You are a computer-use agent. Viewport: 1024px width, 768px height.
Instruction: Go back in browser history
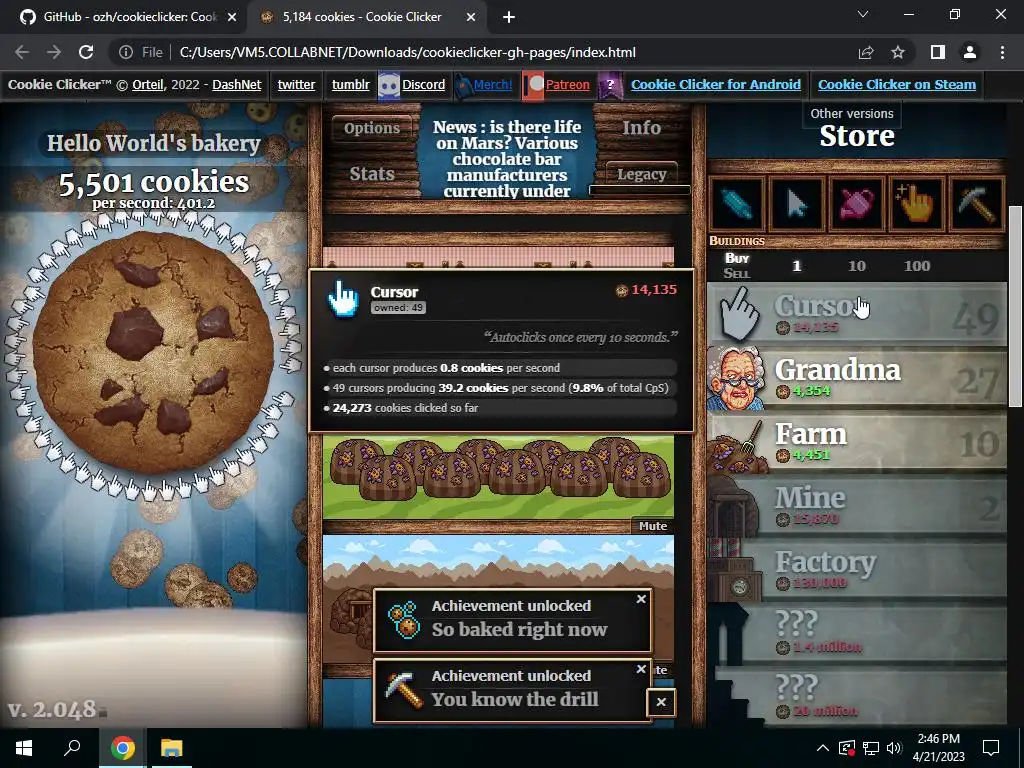[x=22, y=52]
